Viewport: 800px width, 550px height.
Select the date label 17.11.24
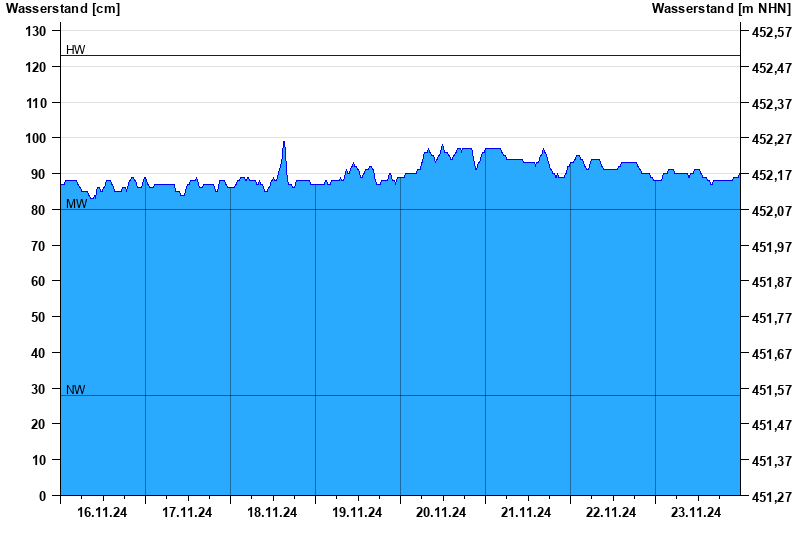[187, 512]
